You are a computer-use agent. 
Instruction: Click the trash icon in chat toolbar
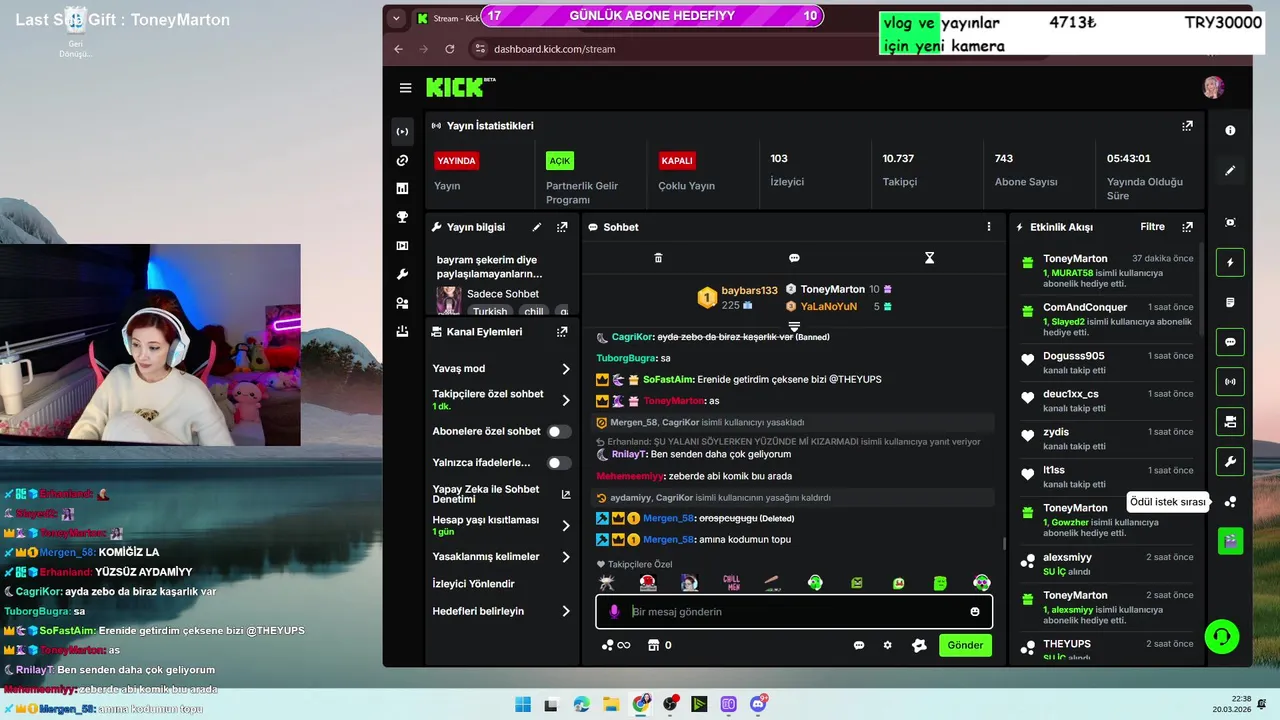pyautogui.click(x=658, y=258)
